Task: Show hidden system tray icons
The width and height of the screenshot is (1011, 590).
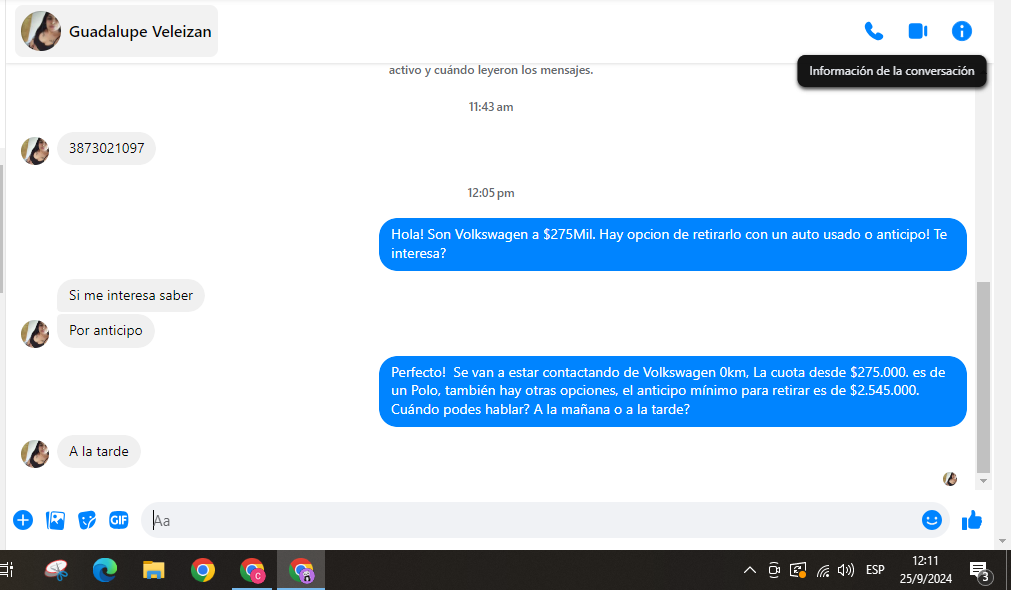Action: click(749, 570)
